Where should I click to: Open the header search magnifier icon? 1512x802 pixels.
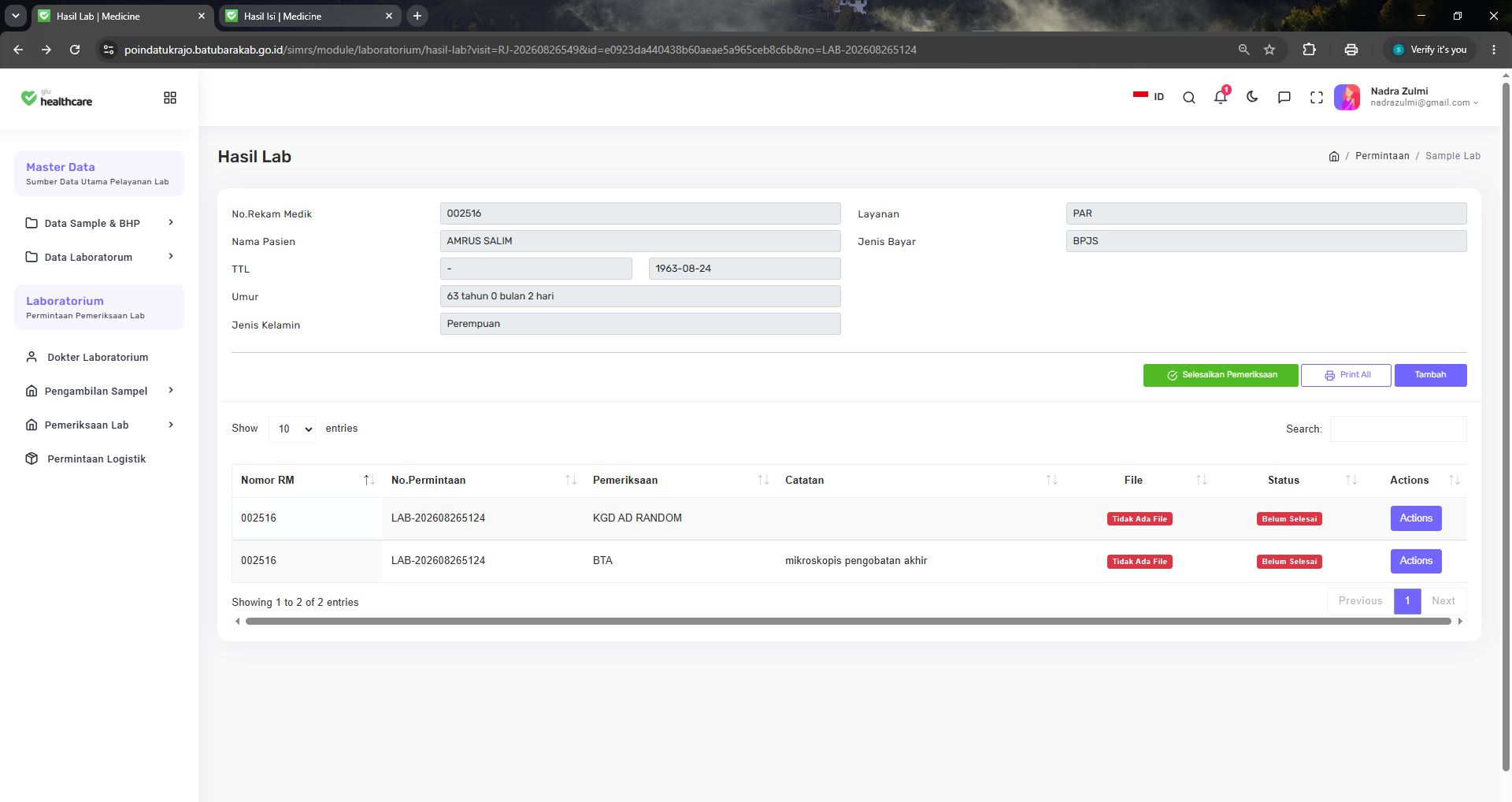point(1189,98)
